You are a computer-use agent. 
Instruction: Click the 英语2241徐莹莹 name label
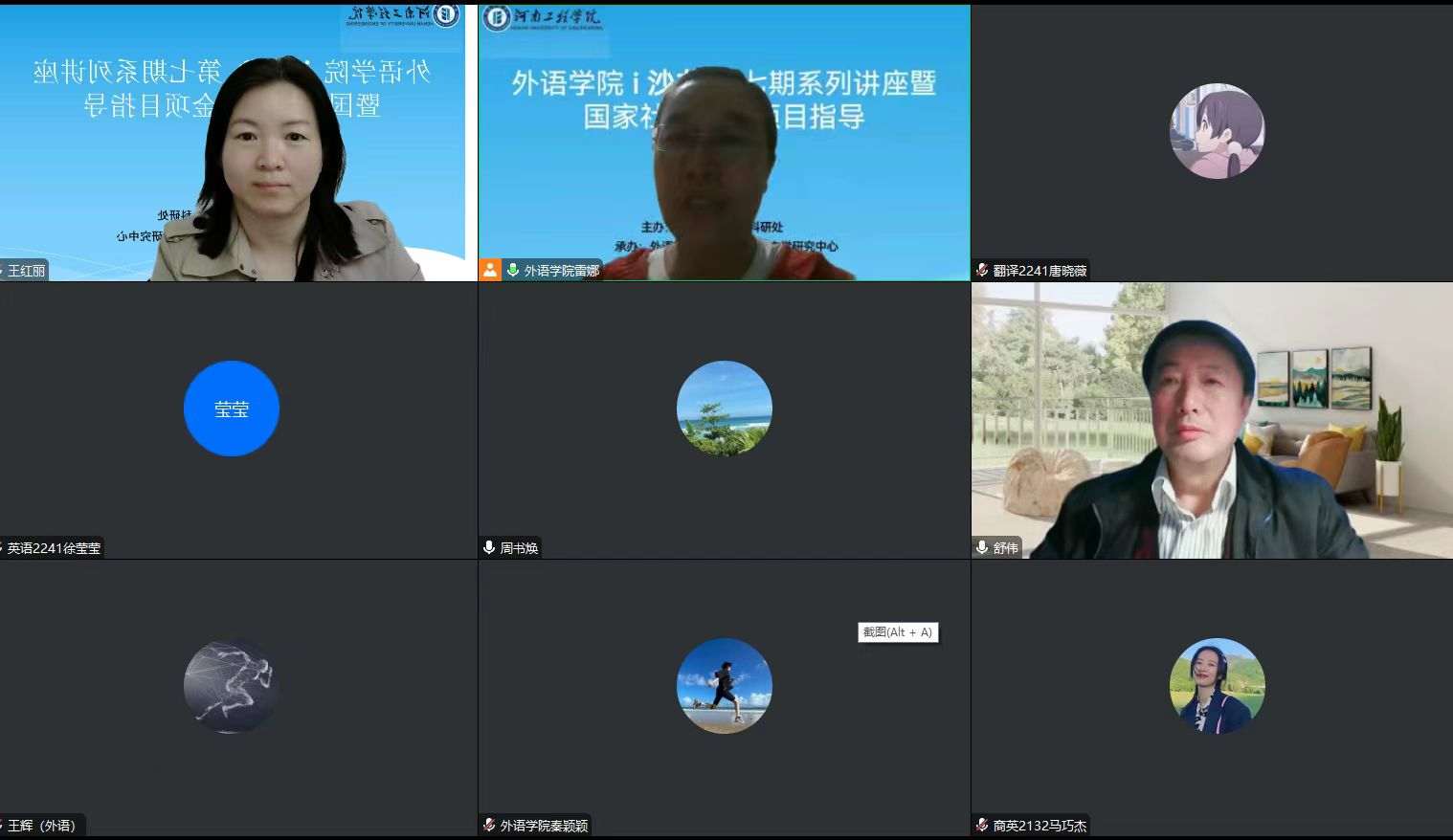54,548
